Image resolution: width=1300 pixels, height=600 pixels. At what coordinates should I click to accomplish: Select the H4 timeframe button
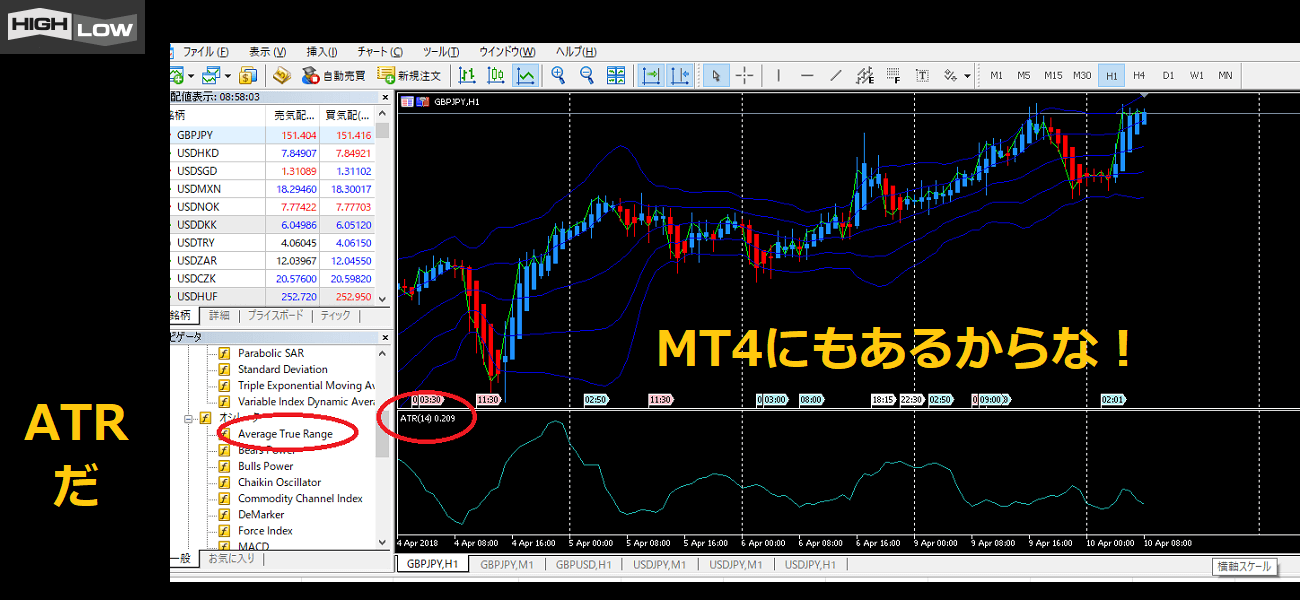tap(1139, 75)
